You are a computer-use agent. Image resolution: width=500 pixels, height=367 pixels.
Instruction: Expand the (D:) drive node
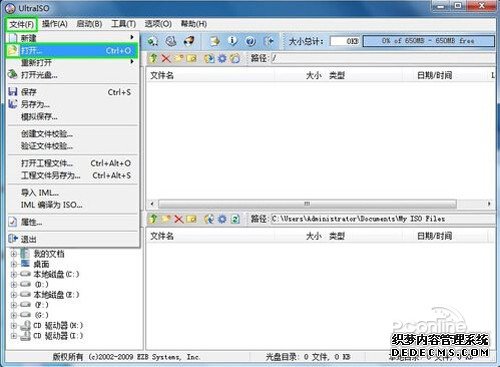[x=14, y=285]
